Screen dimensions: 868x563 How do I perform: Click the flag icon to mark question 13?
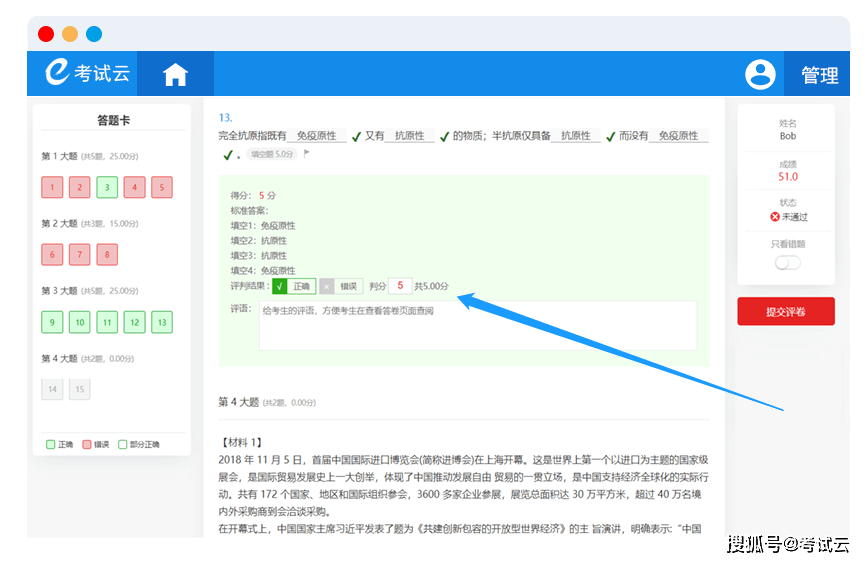pos(307,153)
